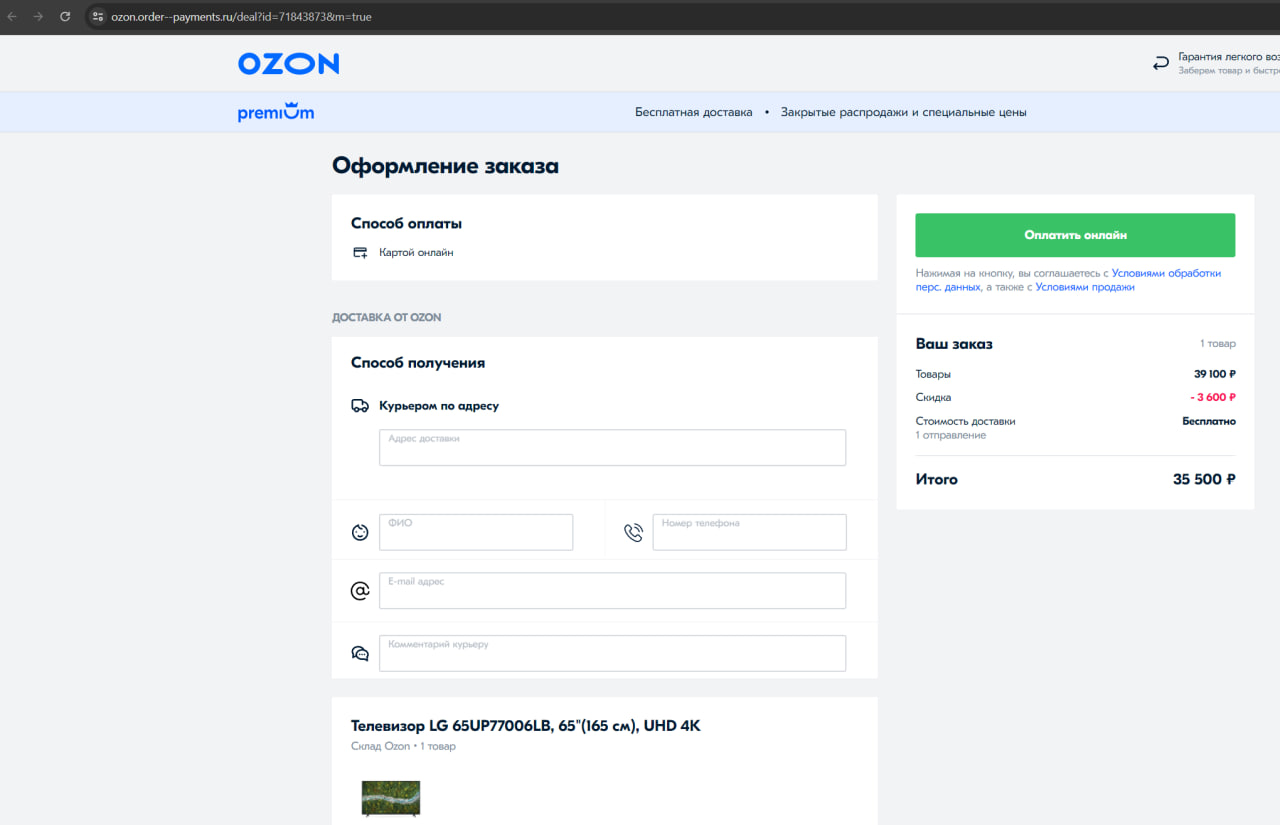Viewport: 1280px width, 825px height.
Task: Click the Ваш заказ heading
Action: (954, 344)
